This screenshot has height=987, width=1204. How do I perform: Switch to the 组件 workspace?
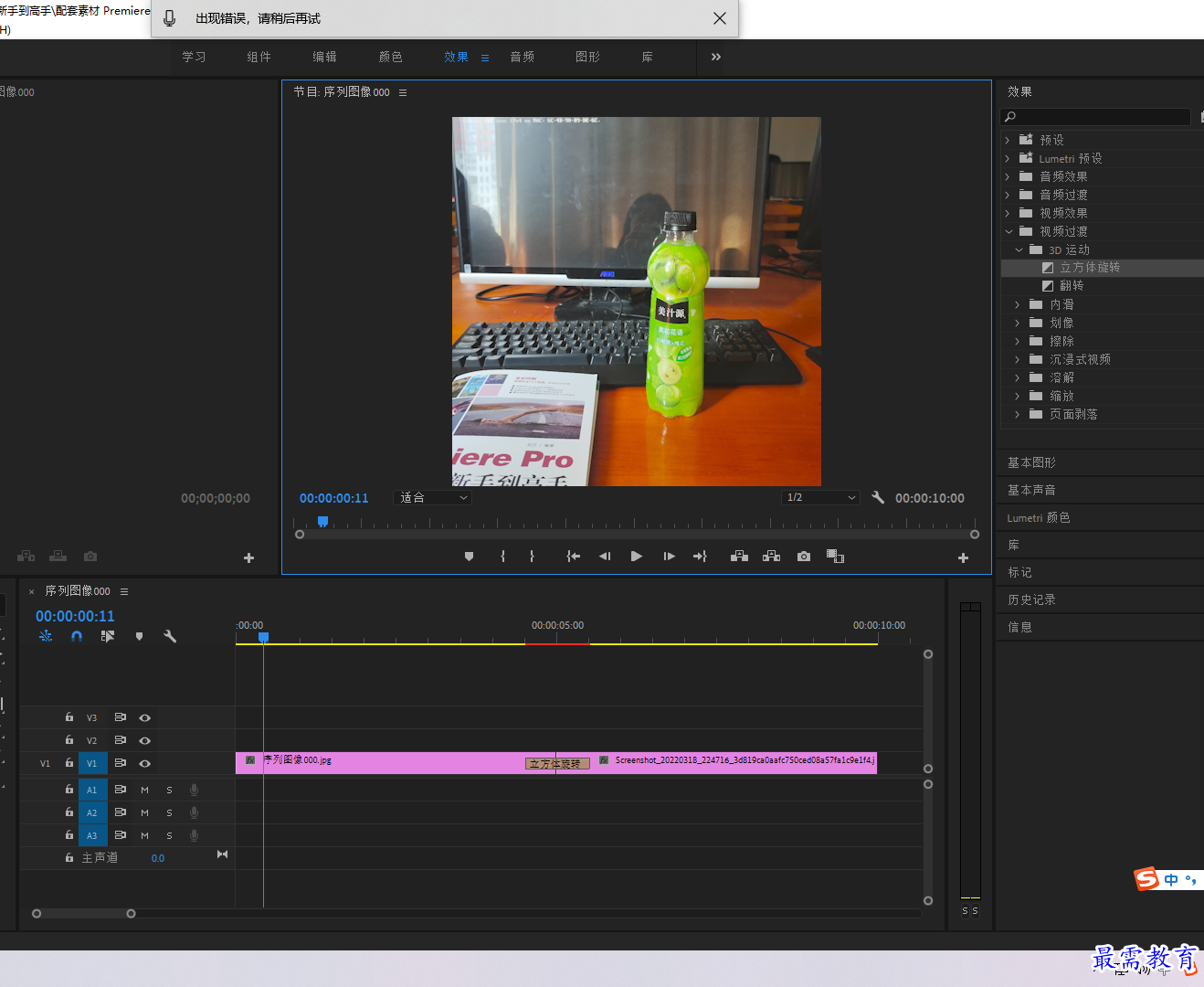pyautogui.click(x=259, y=57)
